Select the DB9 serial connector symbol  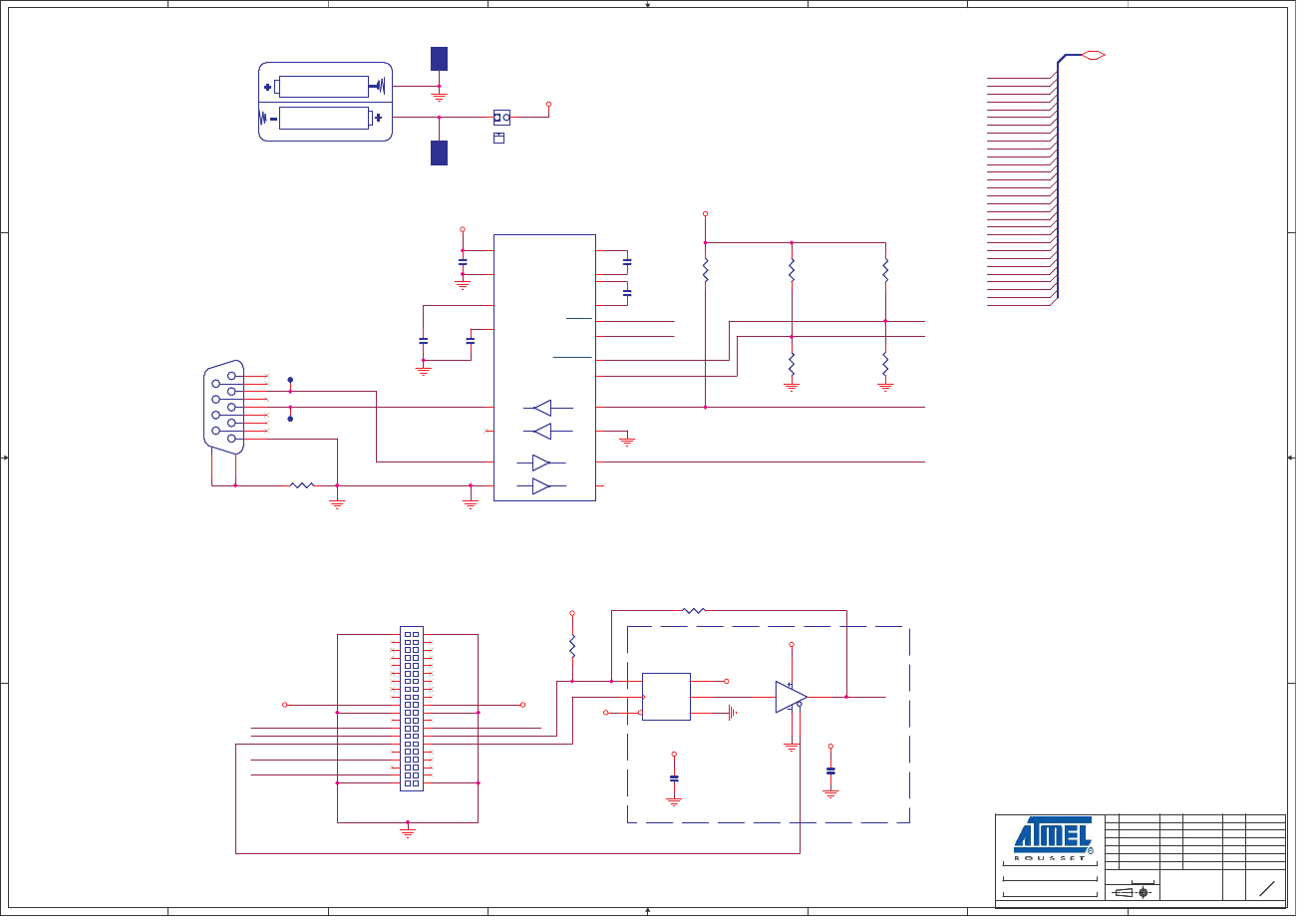click(x=224, y=407)
